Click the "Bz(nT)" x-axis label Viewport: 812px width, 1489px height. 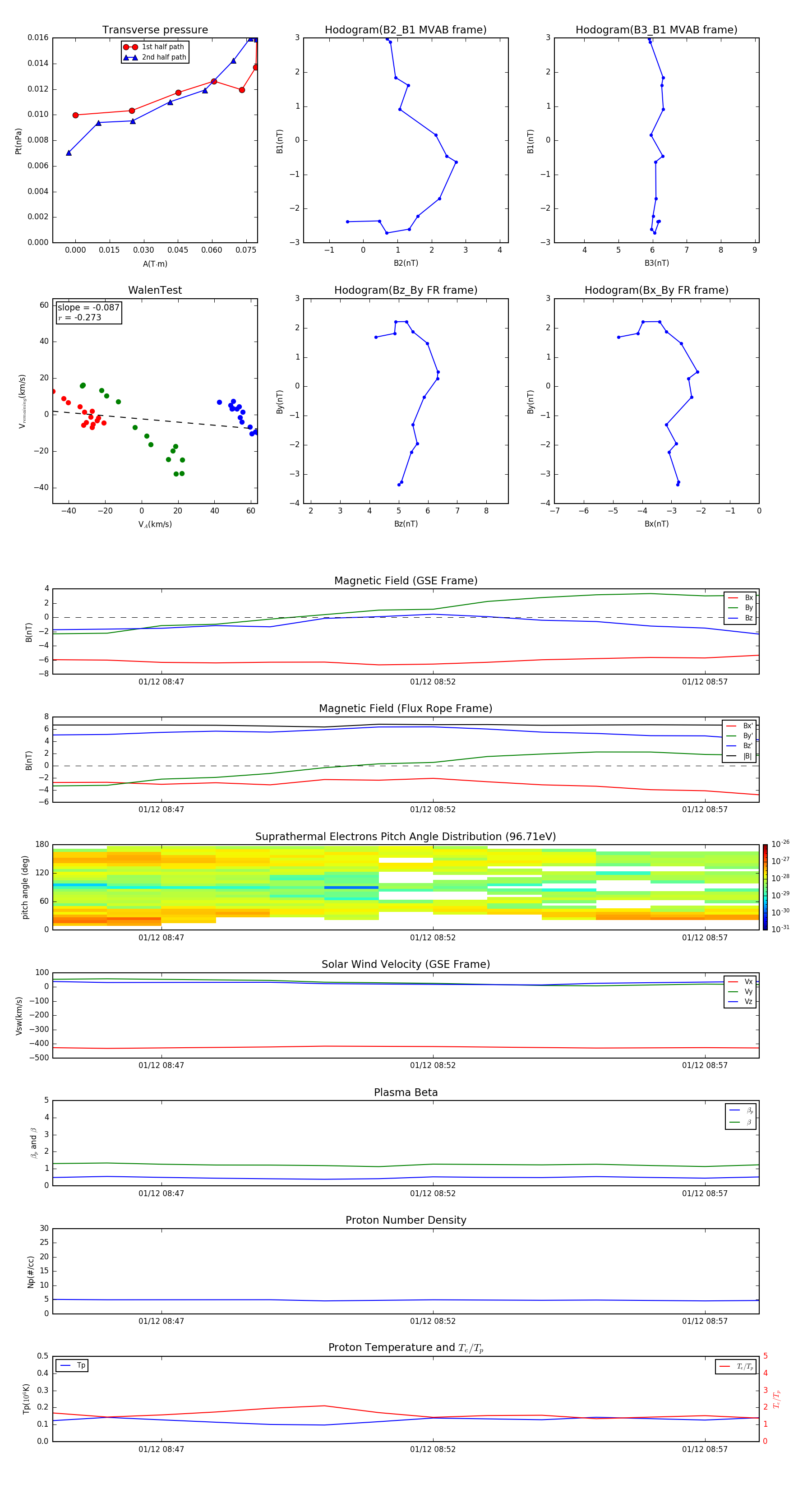[x=406, y=524]
